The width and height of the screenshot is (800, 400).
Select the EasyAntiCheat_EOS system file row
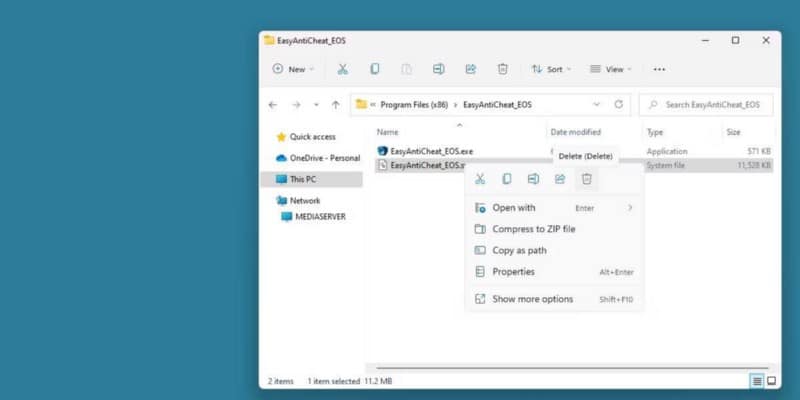pyautogui.click(x=574, y=165)
